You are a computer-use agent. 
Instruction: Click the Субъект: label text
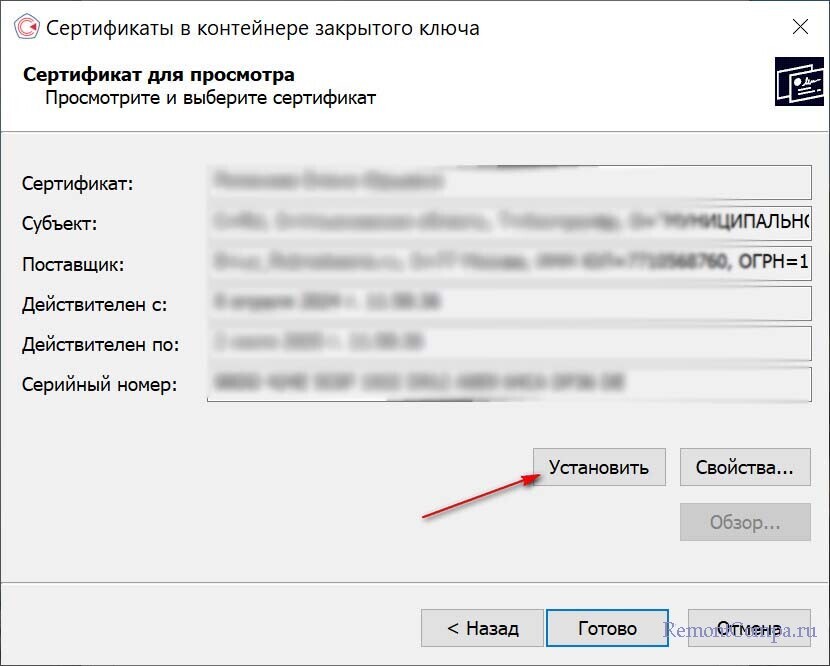click(59, 224)
